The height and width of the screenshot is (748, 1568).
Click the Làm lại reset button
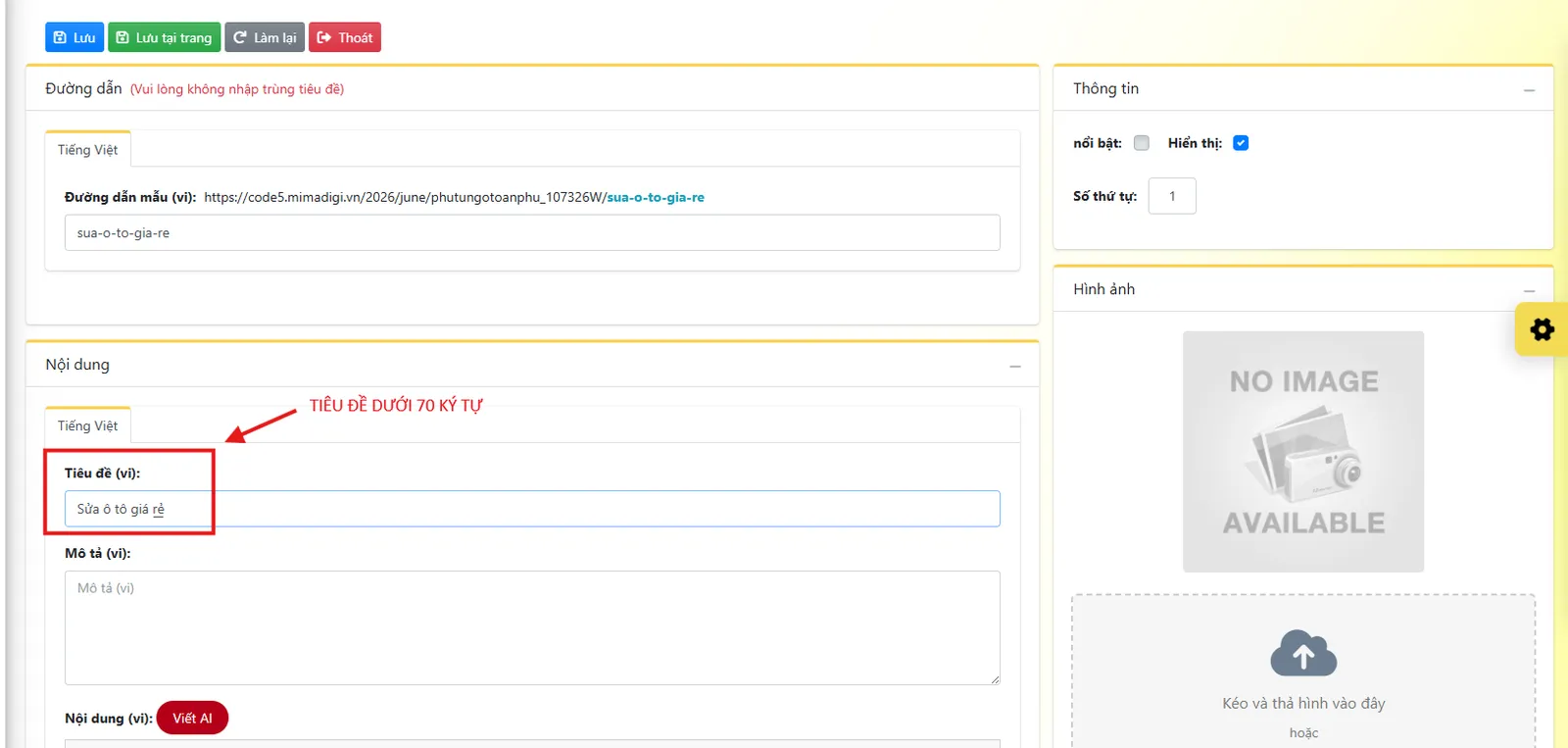tap(265, 37)
